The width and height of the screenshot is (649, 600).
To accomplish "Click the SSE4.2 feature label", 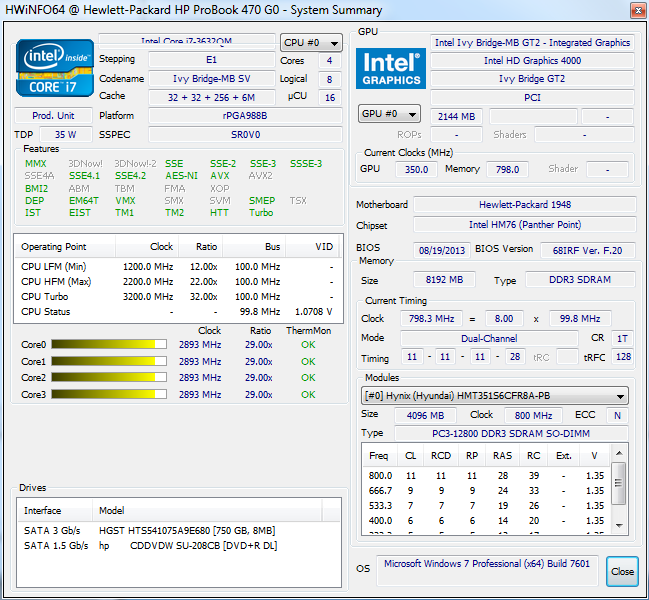I will coord(130,176).
